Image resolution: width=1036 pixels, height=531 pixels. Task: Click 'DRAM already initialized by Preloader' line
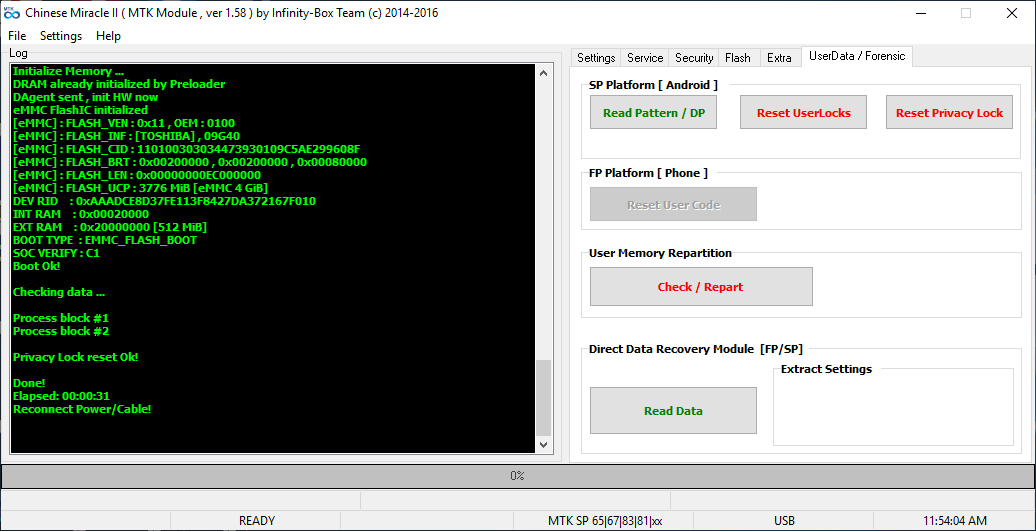(119, 84)
